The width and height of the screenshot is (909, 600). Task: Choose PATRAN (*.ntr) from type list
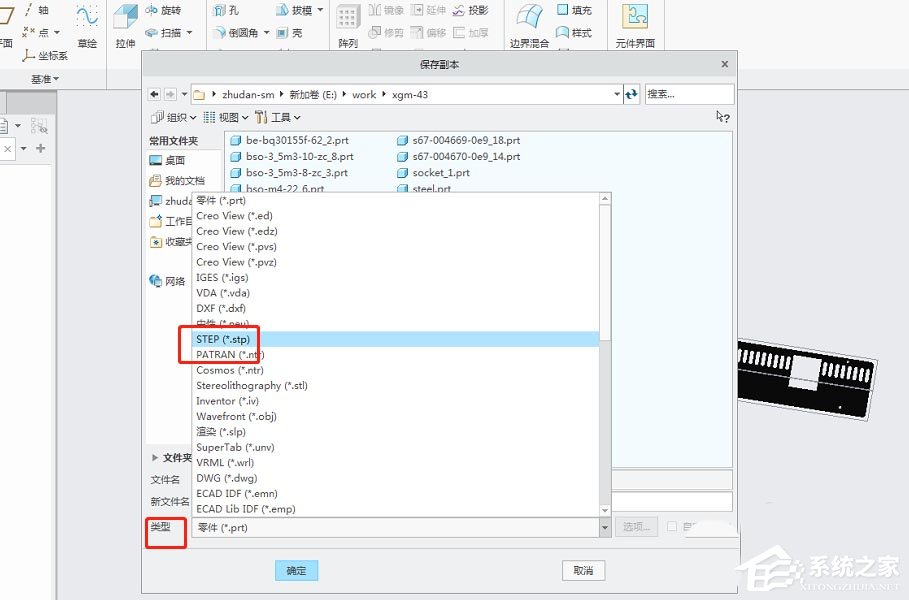[396, 355]
